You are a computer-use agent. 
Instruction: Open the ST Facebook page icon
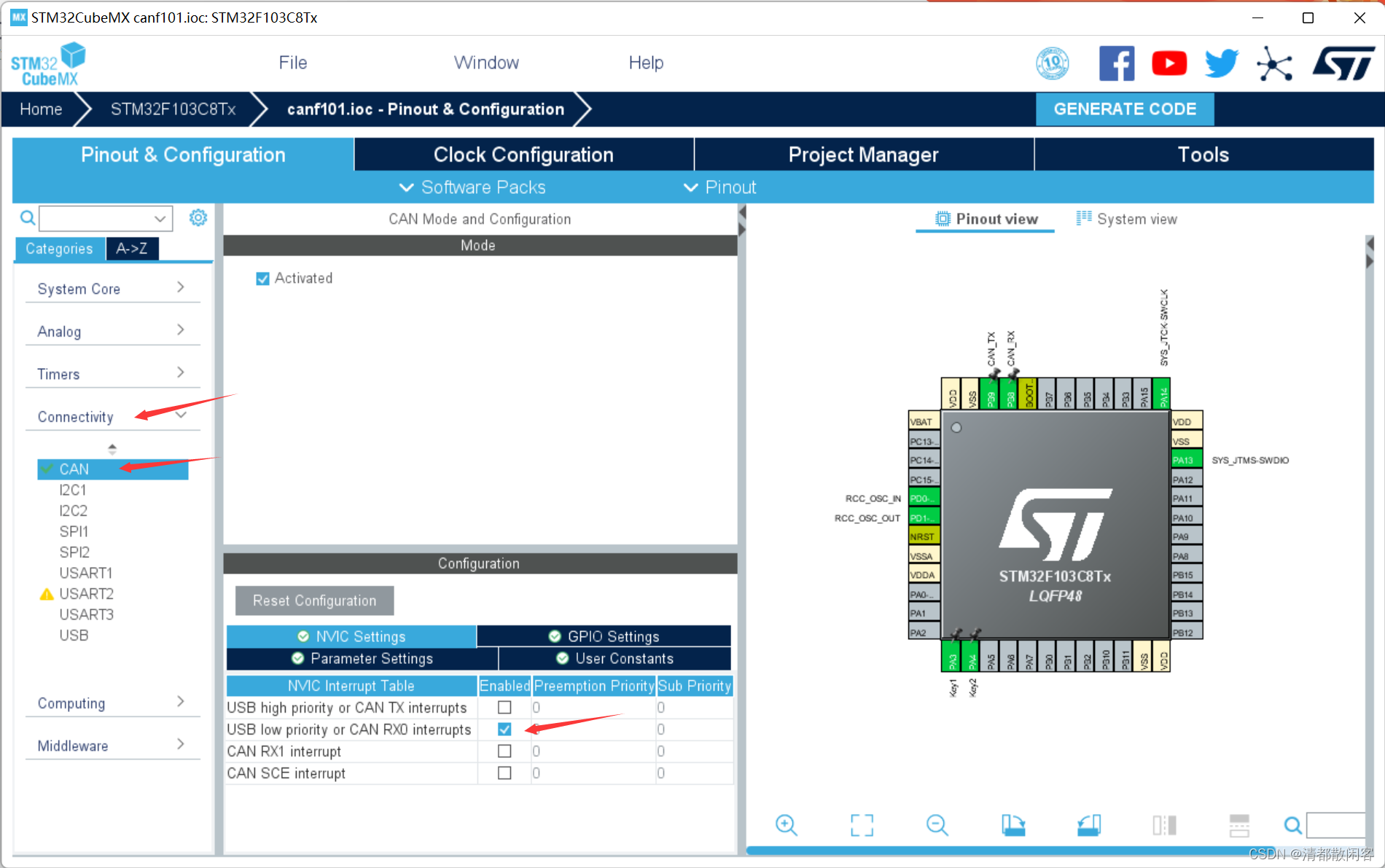coord(1116,63)
